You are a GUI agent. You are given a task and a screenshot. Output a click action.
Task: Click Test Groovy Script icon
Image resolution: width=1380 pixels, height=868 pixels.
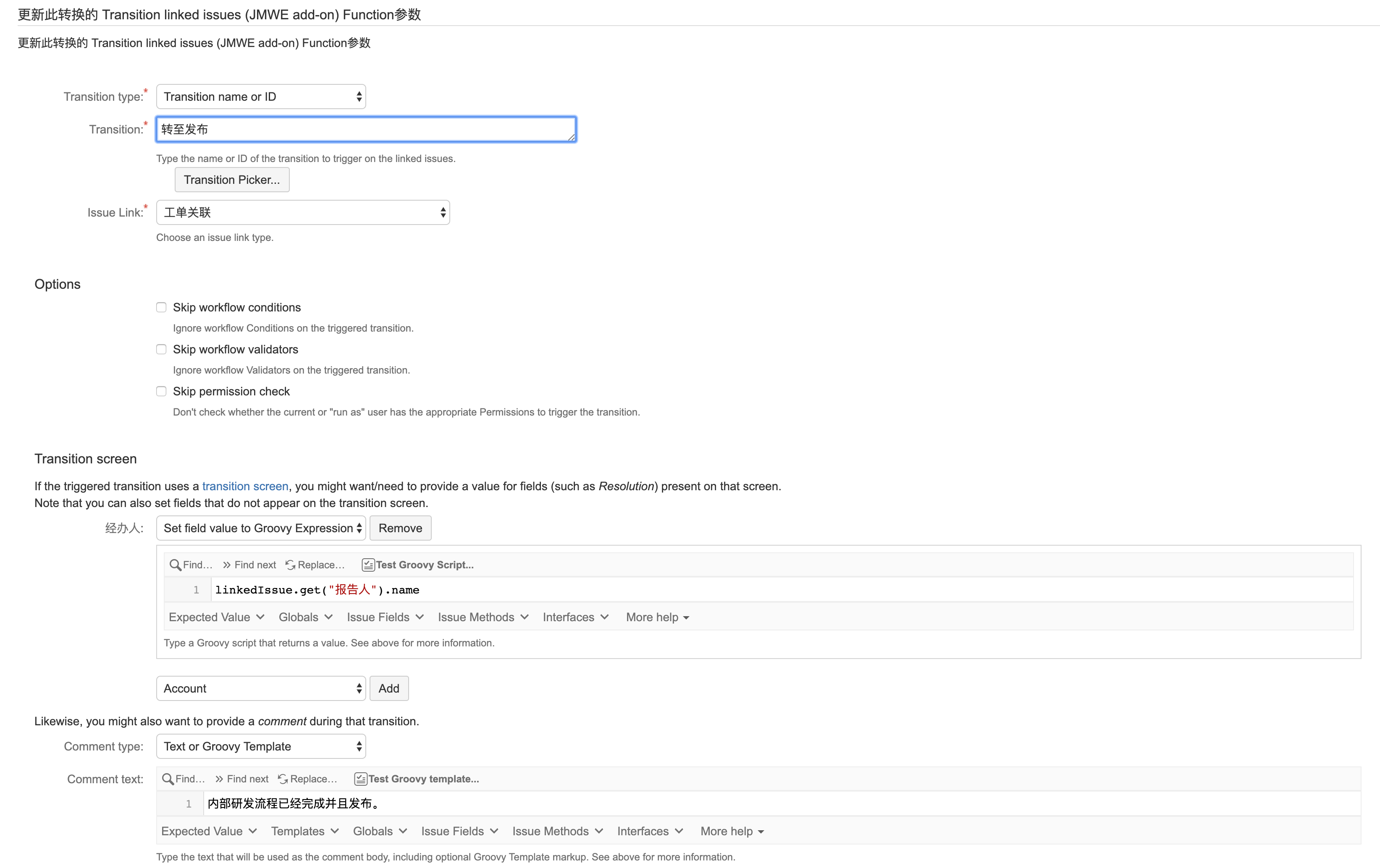[x=368, y=565]
